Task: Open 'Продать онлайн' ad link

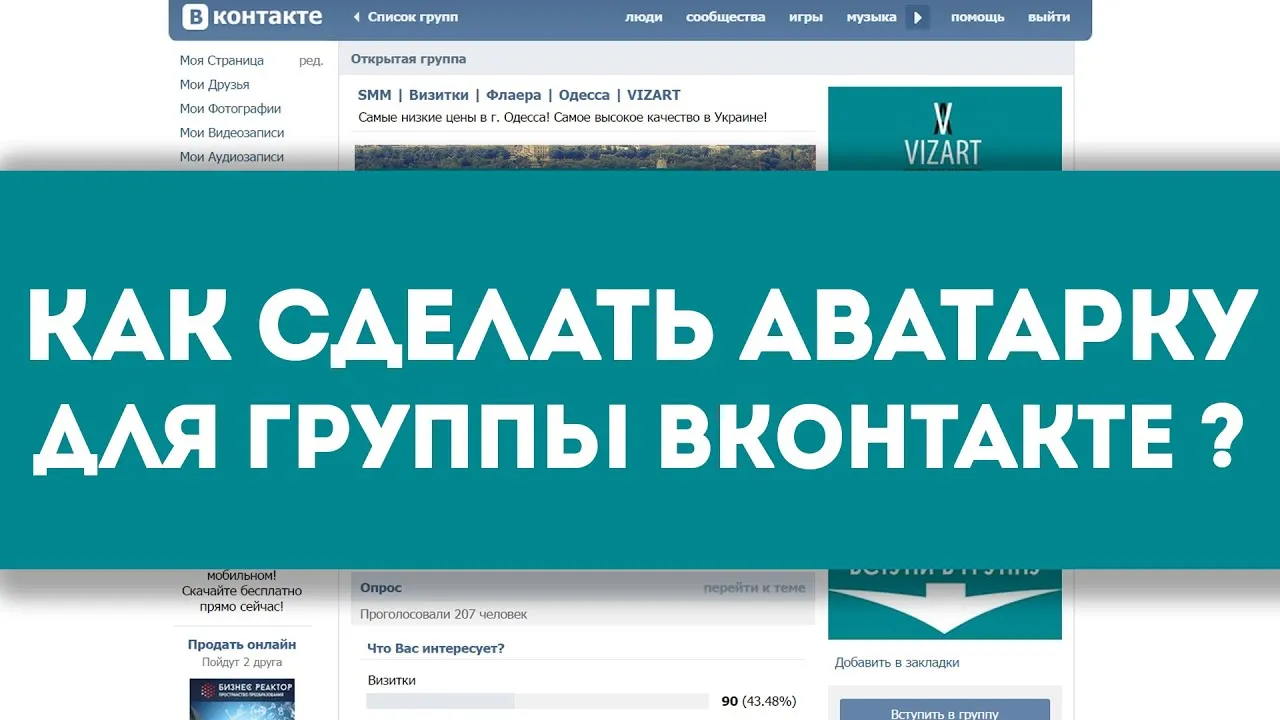Action: [x=242, y=645]
